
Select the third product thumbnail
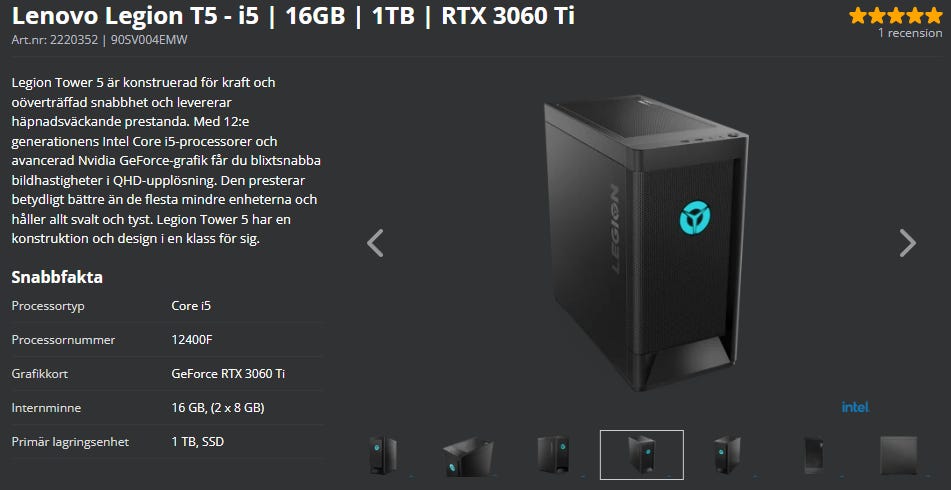[553, 454]
